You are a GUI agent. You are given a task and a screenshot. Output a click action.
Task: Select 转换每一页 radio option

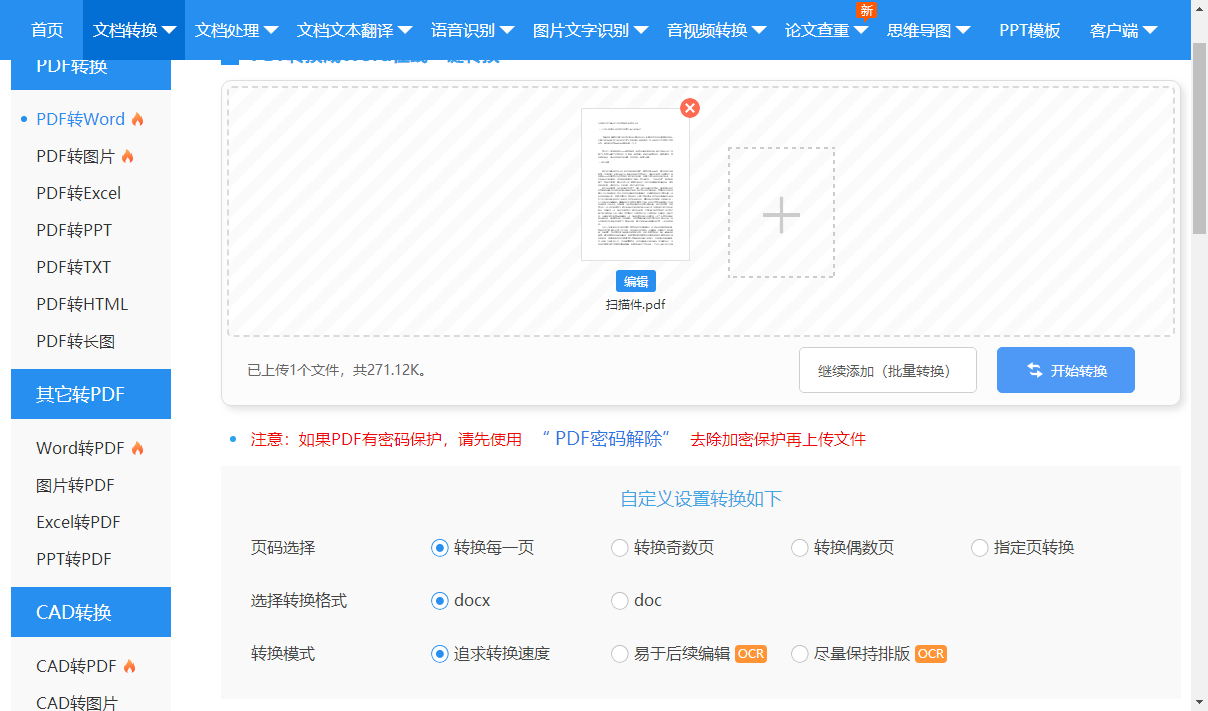[x=439, y=548]
